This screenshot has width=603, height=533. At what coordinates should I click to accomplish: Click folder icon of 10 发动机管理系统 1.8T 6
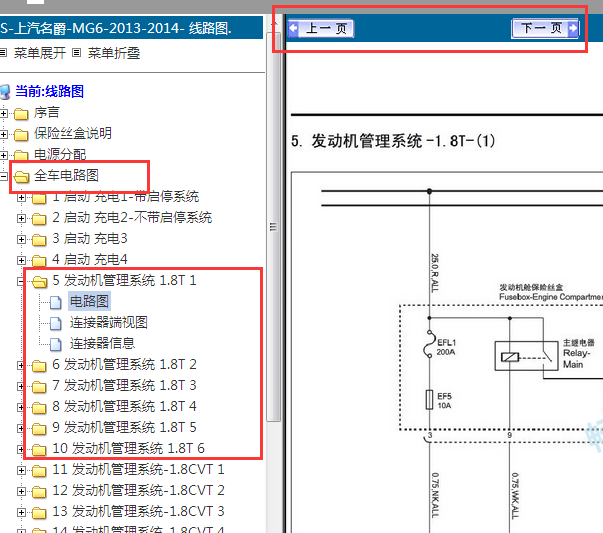[39, 450]
